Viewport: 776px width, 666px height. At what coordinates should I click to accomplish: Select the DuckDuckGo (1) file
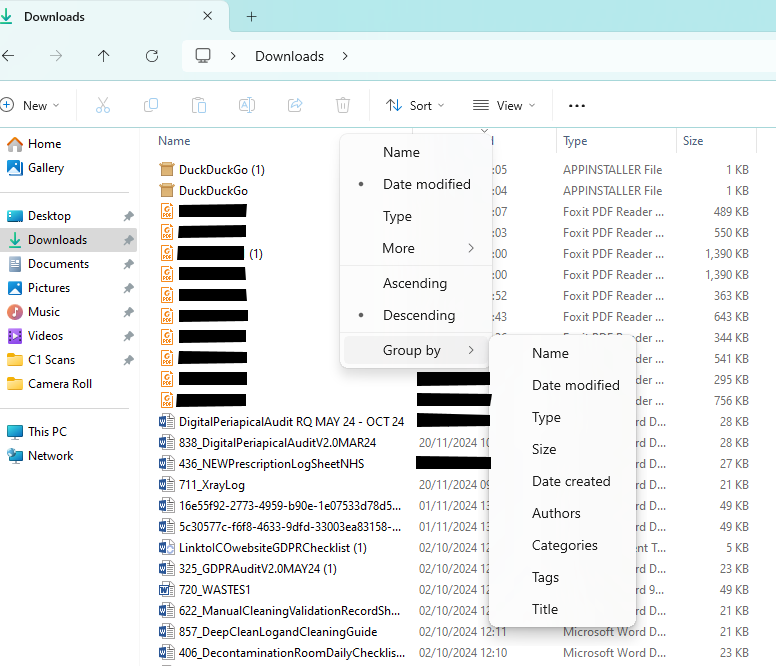[222, 170]
